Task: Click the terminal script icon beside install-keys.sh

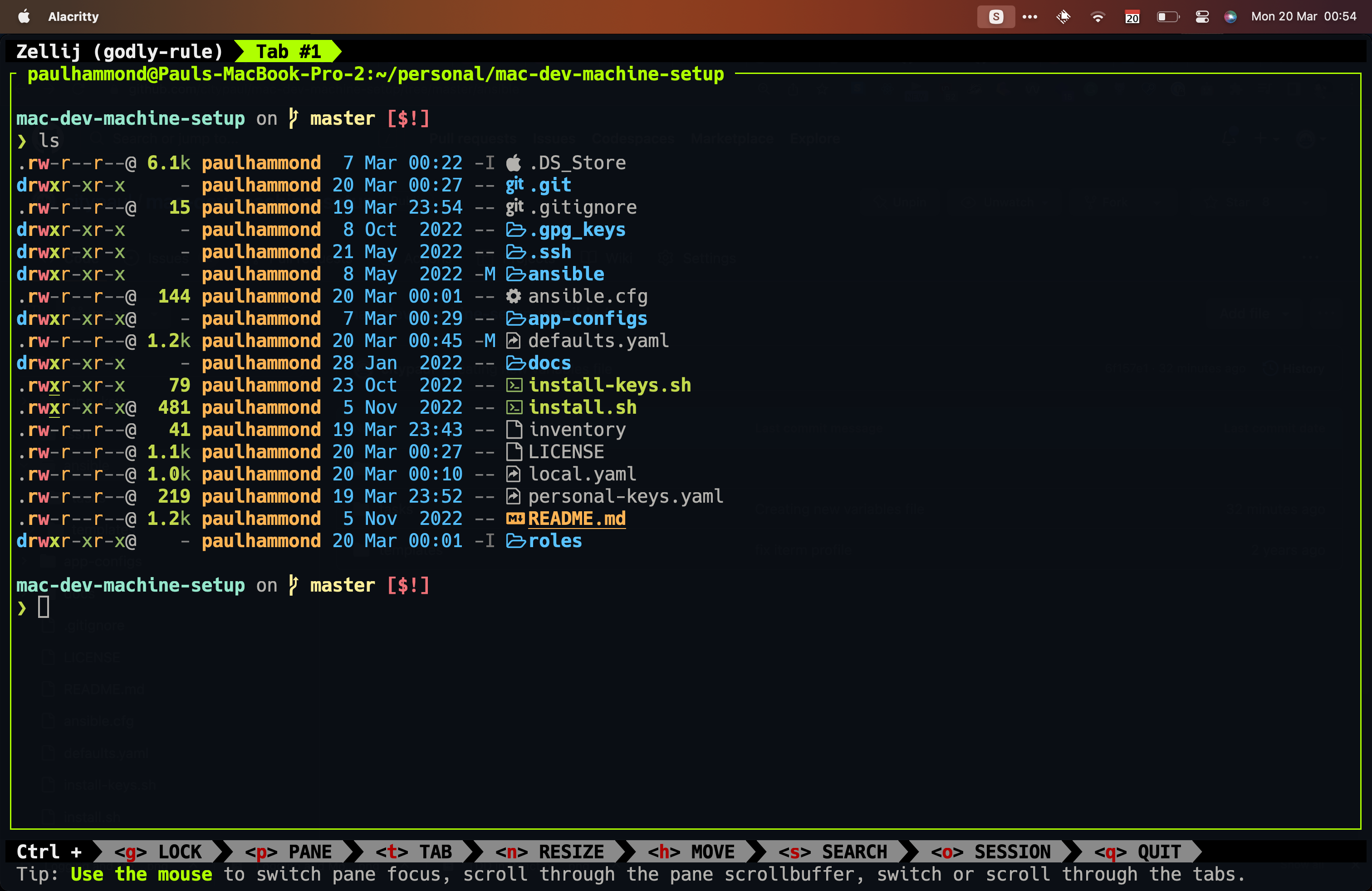Action: 514,386
